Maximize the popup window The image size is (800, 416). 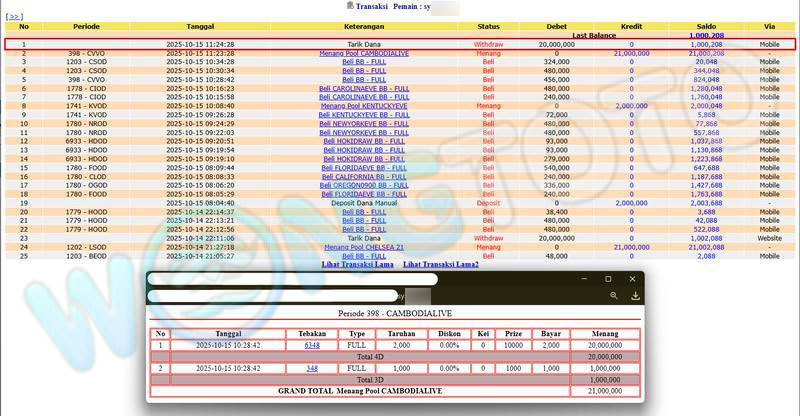click(608, 279)
